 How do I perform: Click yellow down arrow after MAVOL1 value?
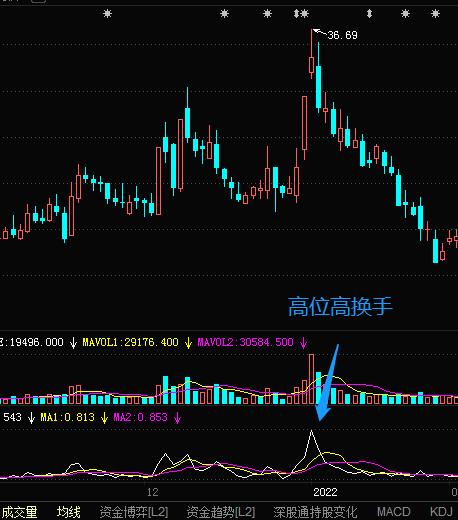pyautogui.click(x=188, y=342)
